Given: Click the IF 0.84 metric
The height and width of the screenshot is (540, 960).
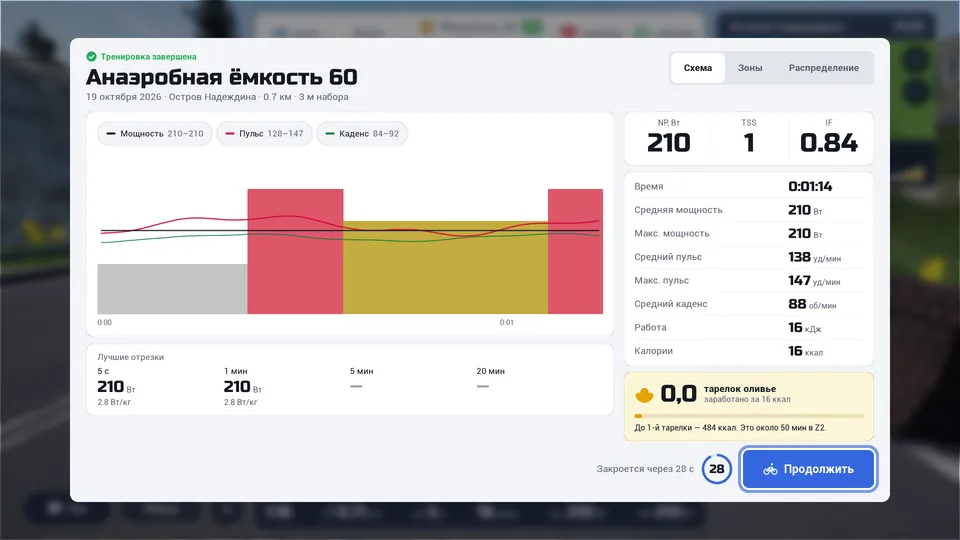Looking at the screenshot, I should tap(828, 138).
